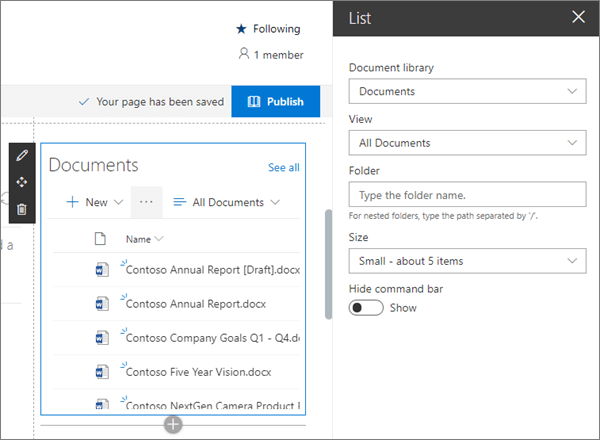Toggle the Hide command bar switch
The height and width of the screenshot is (440, 600).
tap(367, 308)
